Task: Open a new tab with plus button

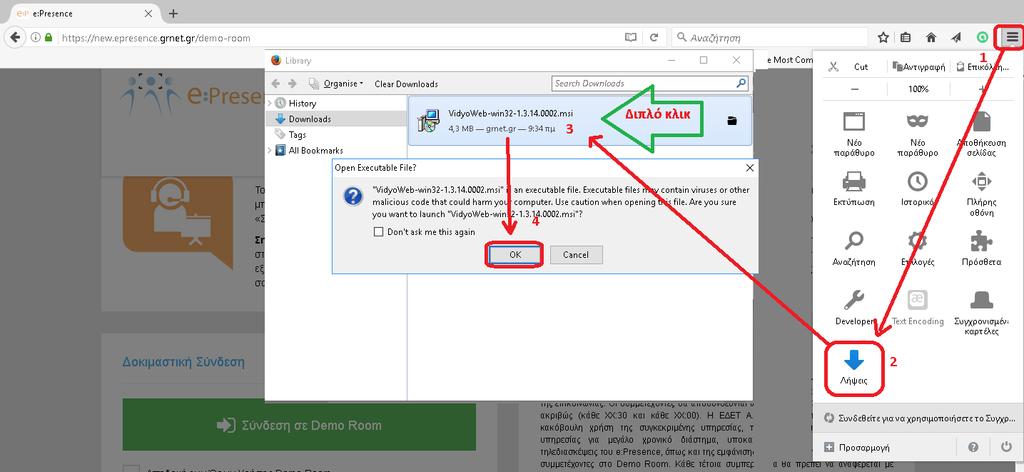Action: point(173,13)
